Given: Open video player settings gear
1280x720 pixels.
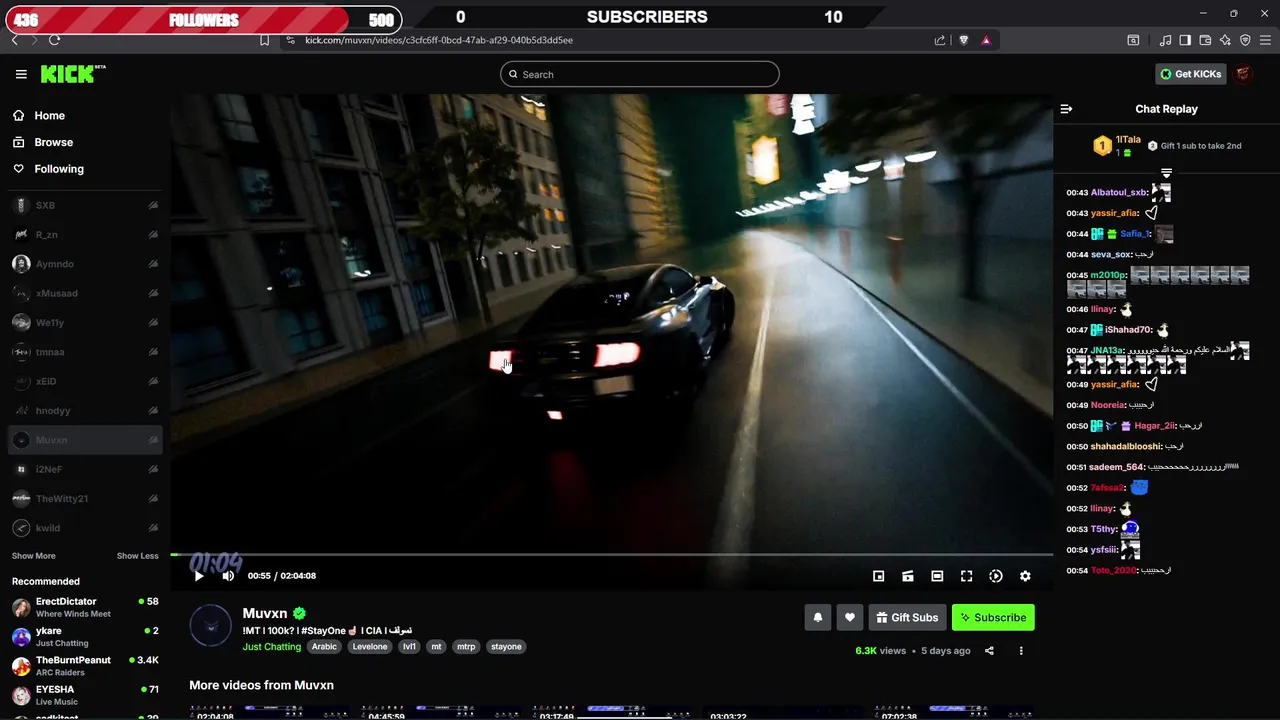Looking at the screenshot, I should pyautogui.click(x=1025, y=576).
